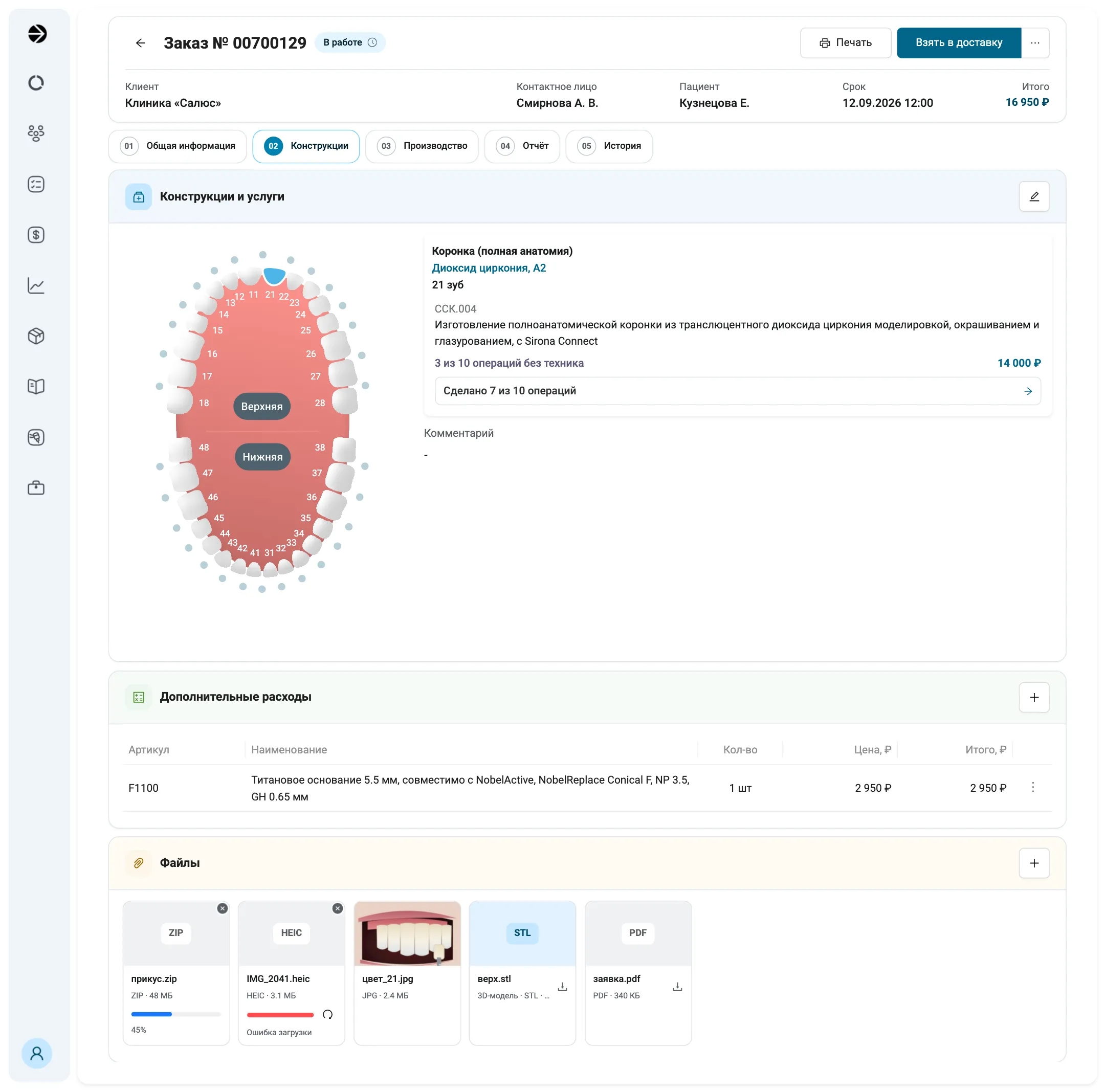Click the прикус.zip upload progress bar
Viewport: 1105px width, 1092px height.
click(175, 1014)
